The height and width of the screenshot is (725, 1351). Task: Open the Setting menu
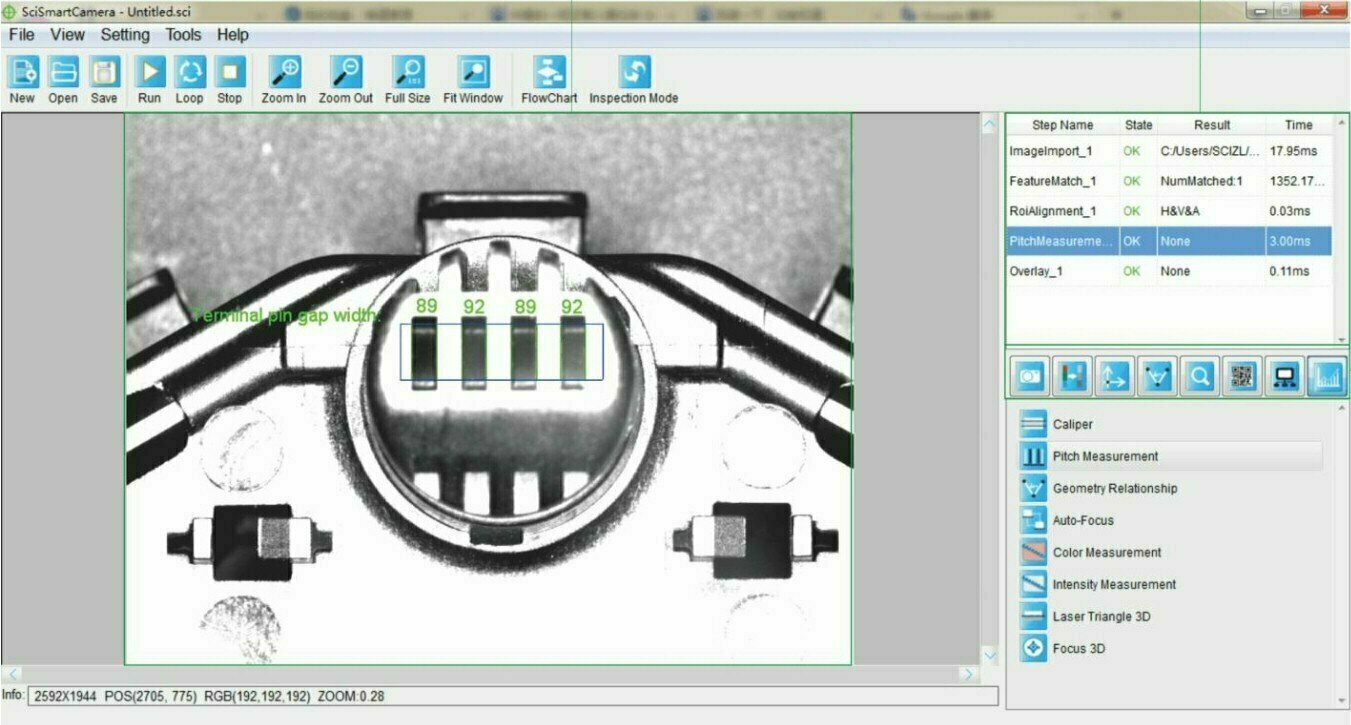point(125,34)
